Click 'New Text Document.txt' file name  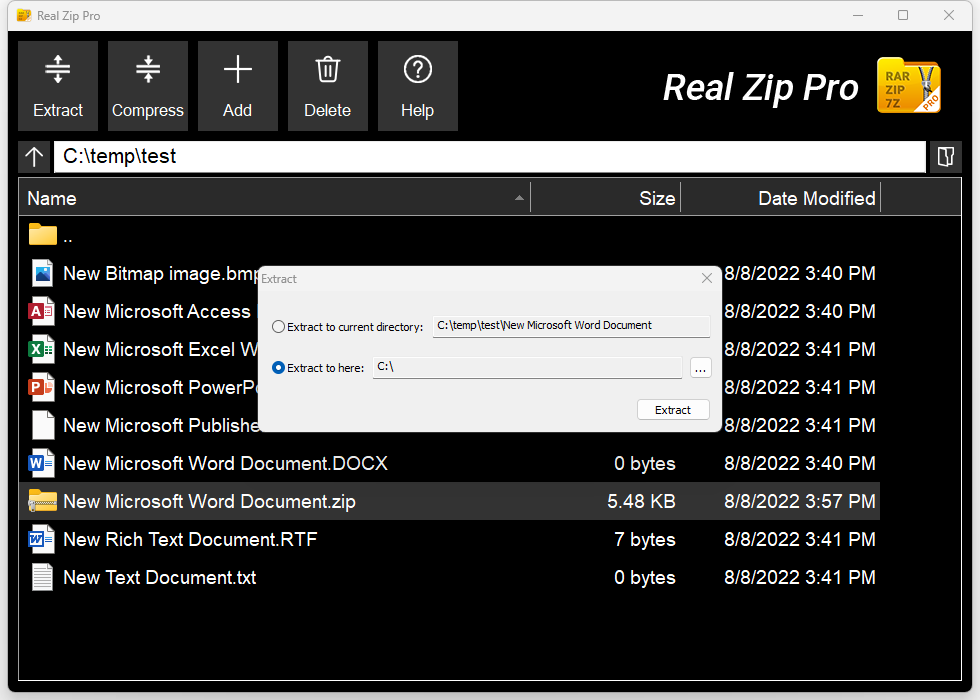coord(159,578)
